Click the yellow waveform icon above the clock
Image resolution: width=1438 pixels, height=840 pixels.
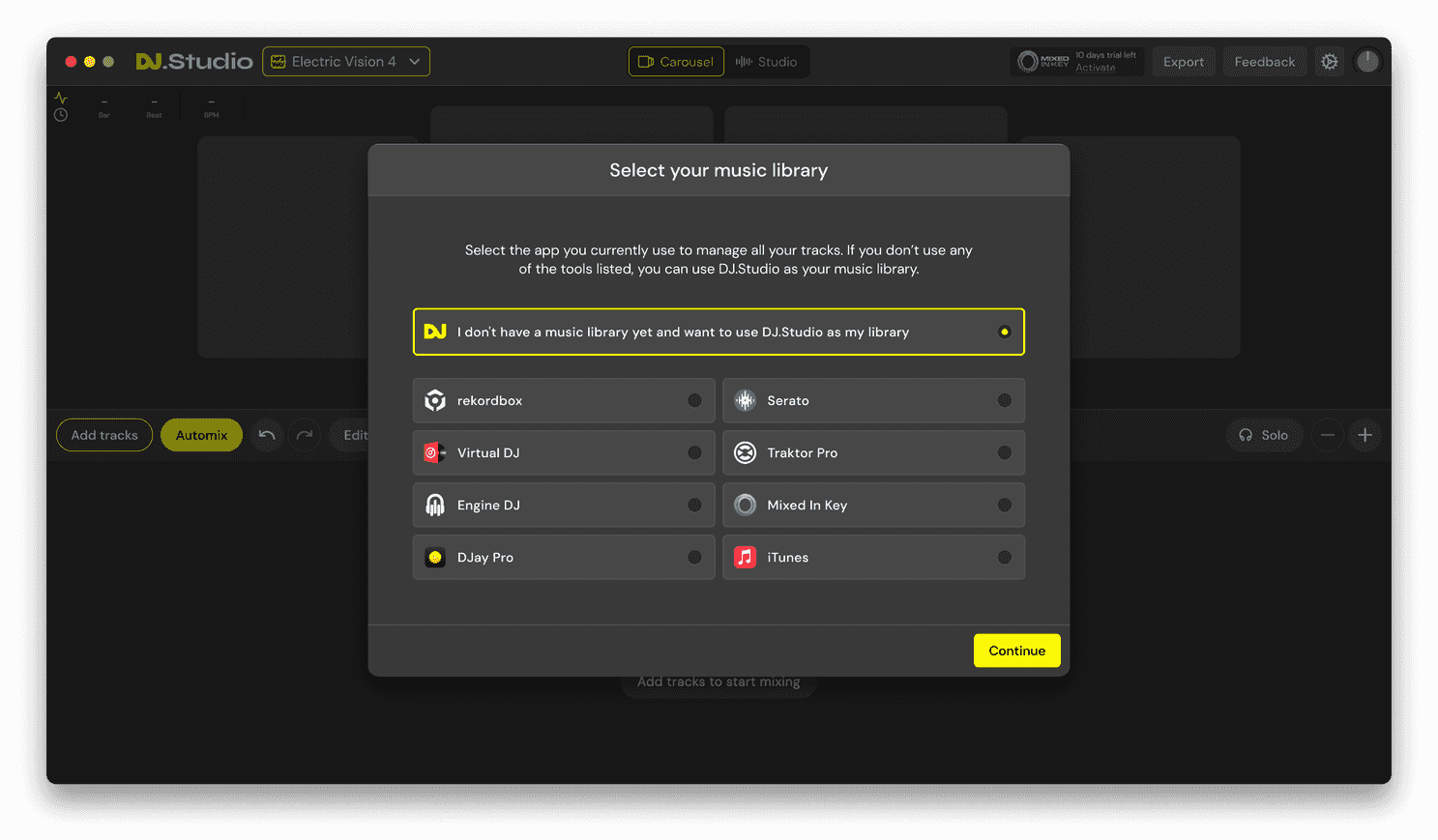click(x=59, y=98)
